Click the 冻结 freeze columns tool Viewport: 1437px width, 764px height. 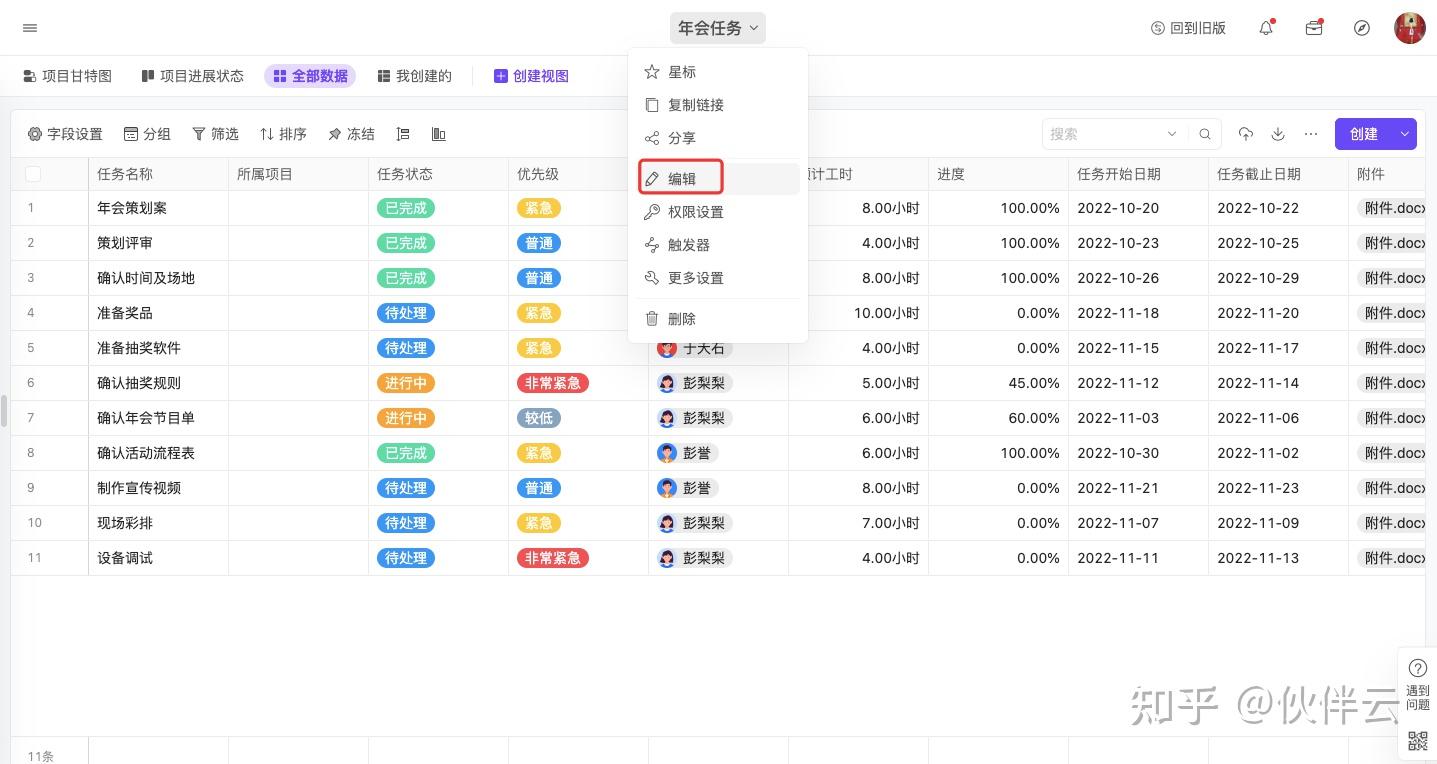click(x=351, y=134)
